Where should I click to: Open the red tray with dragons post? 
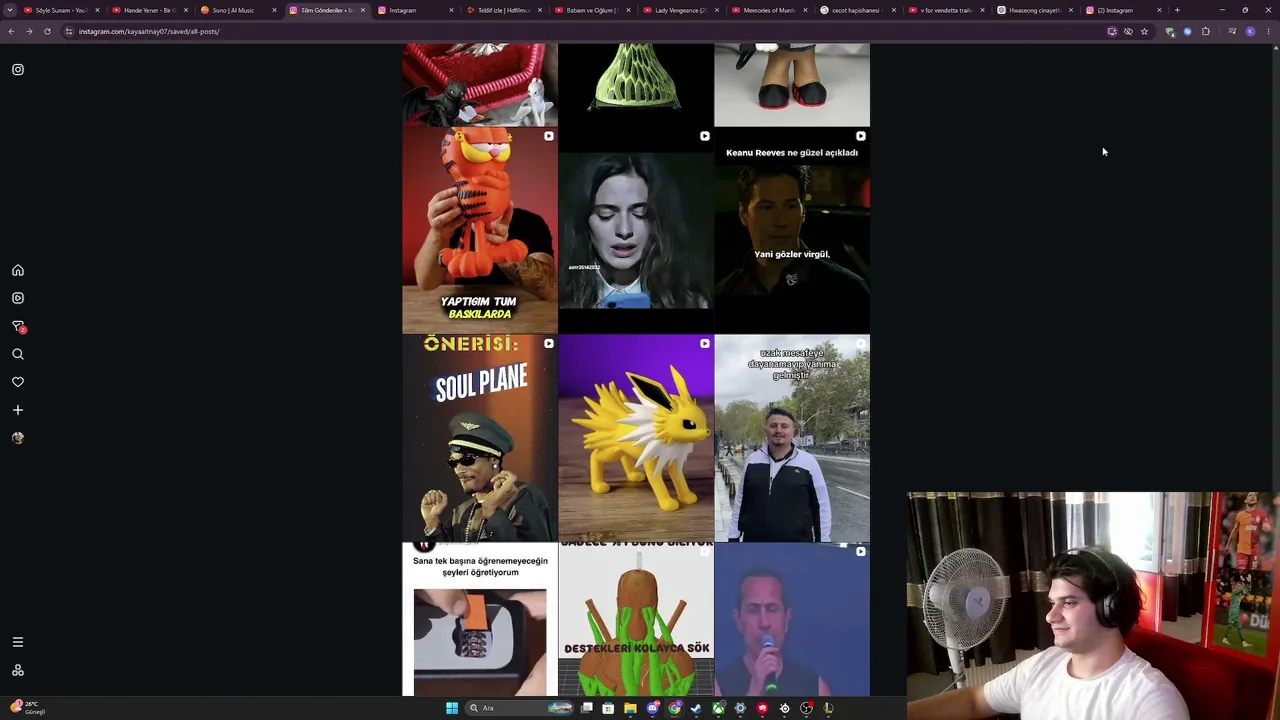(x=480, y=85)
